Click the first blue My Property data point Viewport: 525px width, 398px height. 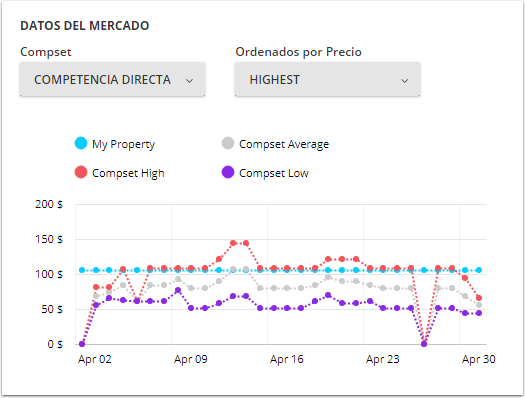(x=82, y=270)
